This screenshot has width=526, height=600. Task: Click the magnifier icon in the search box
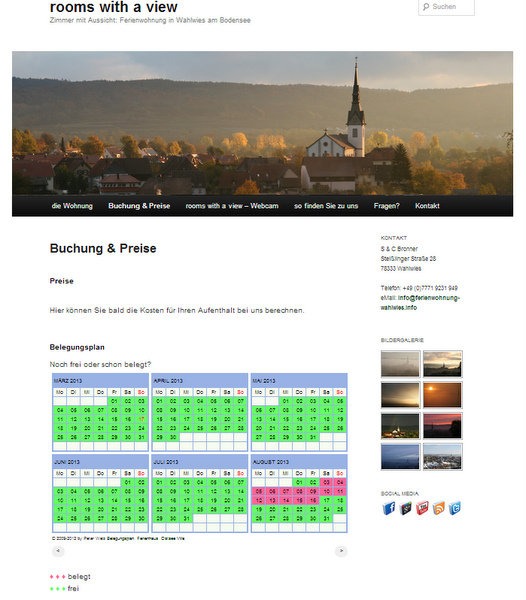point(426,7)
